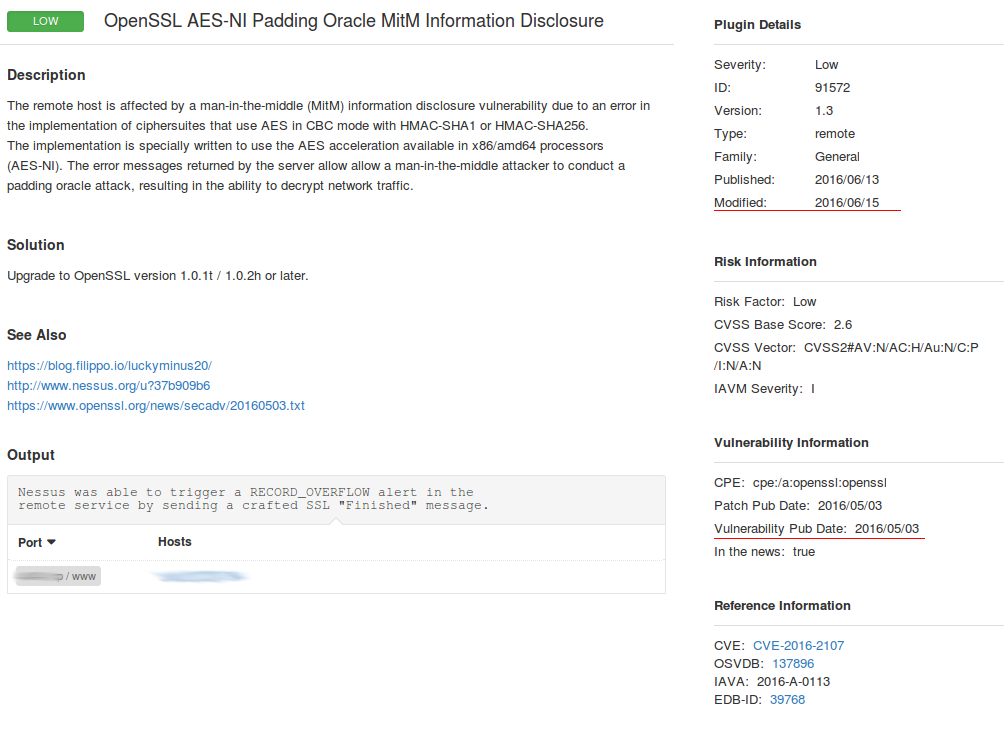Open the openssl.org secadv 20160503.txt link

156,405
